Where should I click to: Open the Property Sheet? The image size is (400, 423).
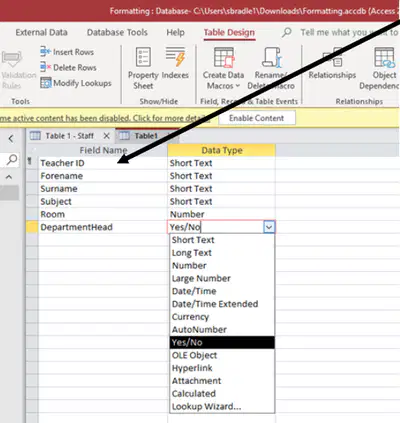143,68
